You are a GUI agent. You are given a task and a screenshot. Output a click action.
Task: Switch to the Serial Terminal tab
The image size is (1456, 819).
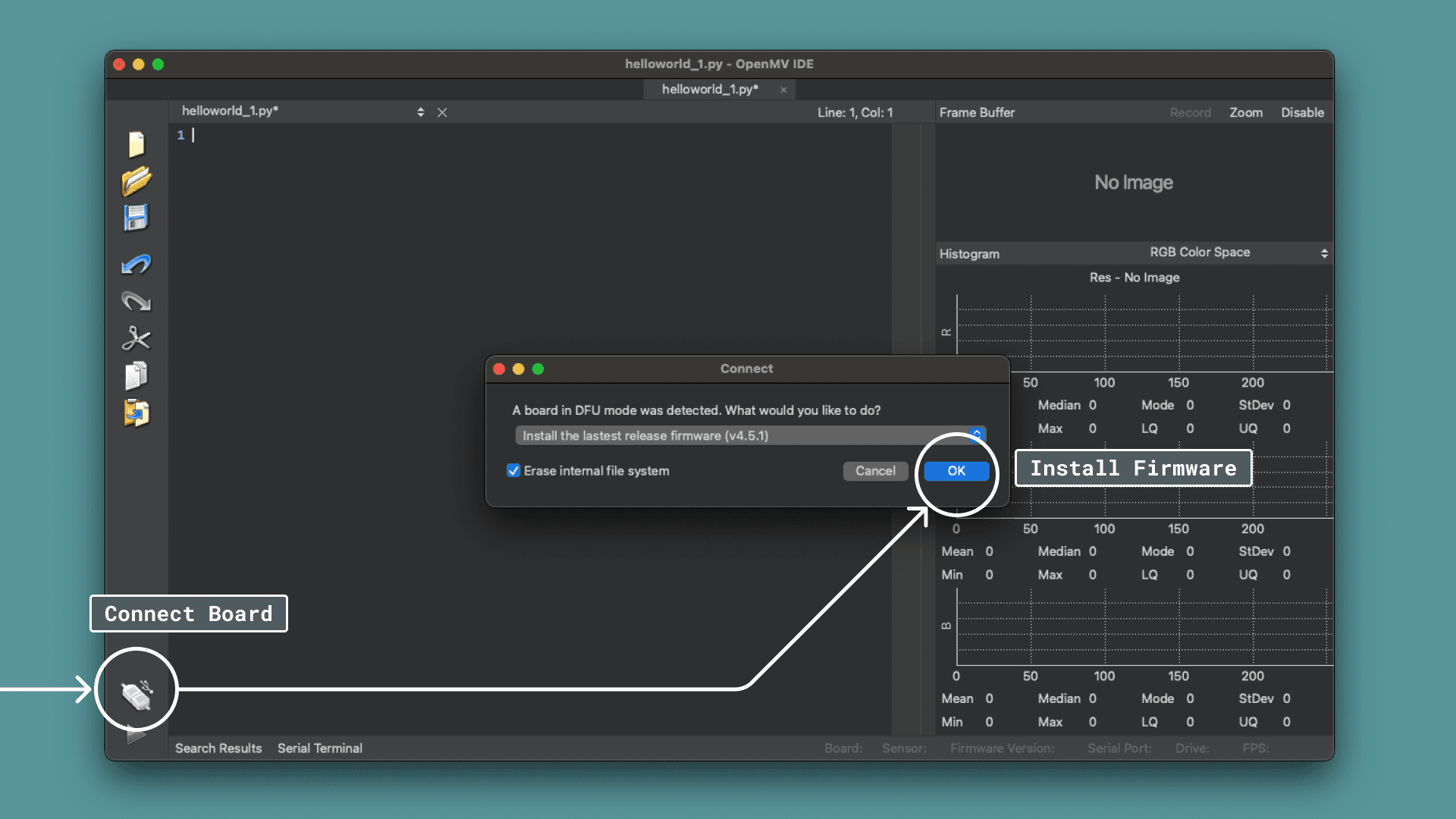(319, 748)
